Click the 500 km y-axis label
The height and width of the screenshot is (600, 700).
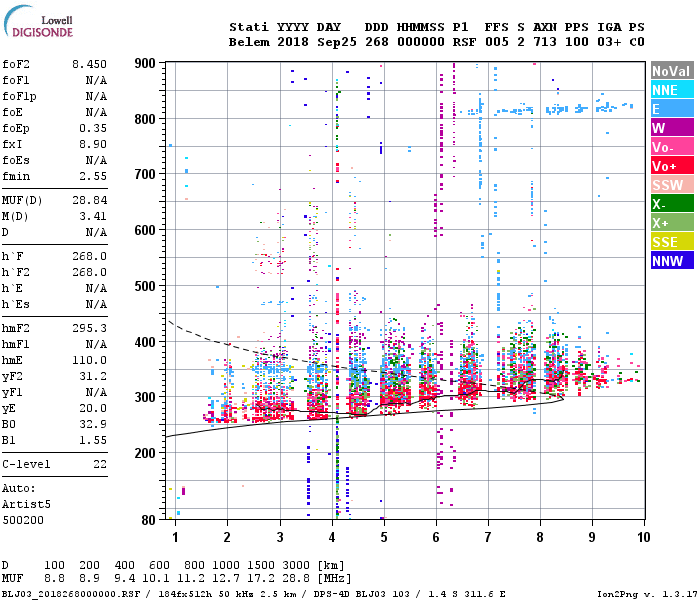[145, 286]
